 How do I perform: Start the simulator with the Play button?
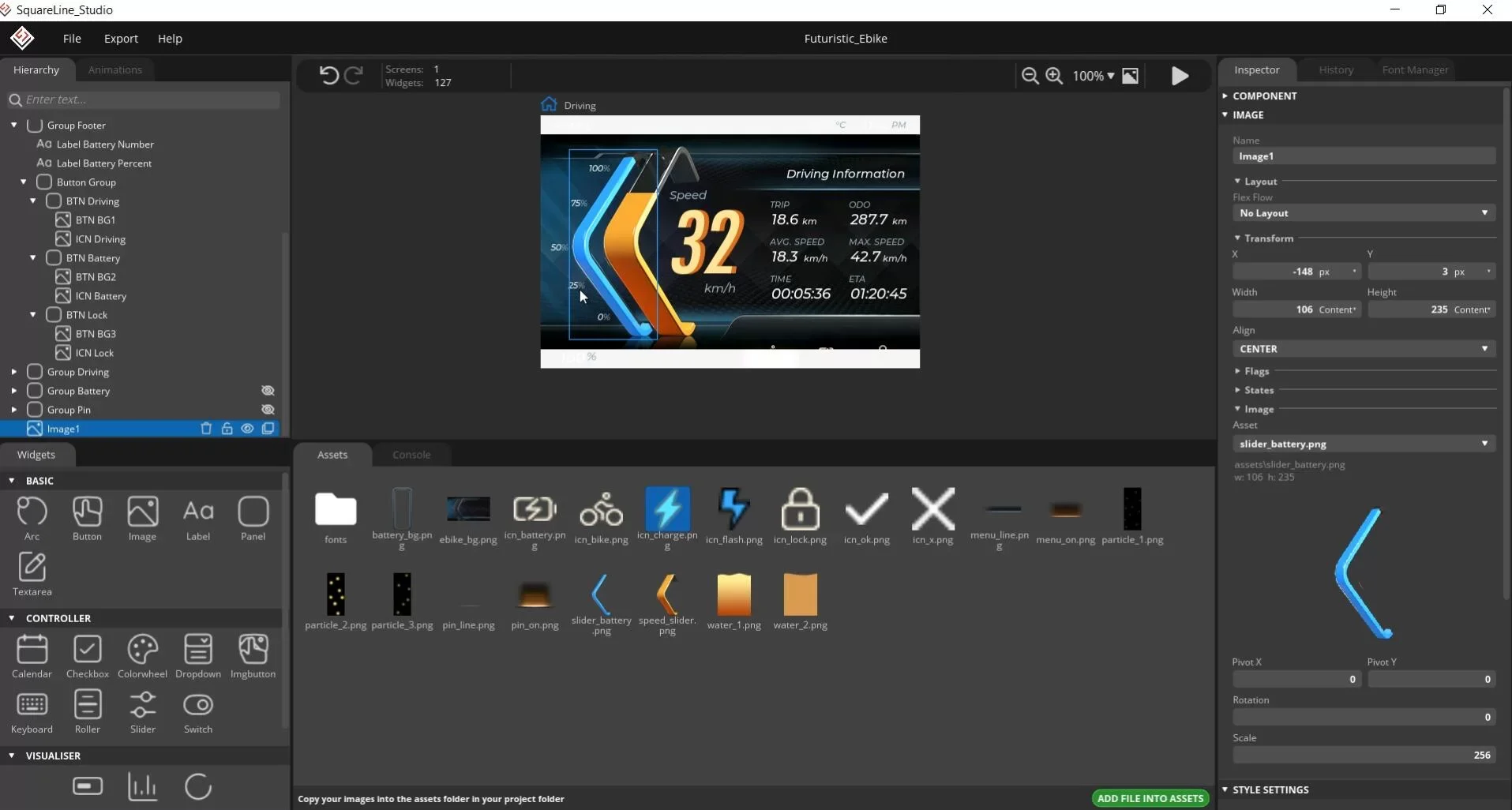pyautogui.click(x=1180, y=76)
